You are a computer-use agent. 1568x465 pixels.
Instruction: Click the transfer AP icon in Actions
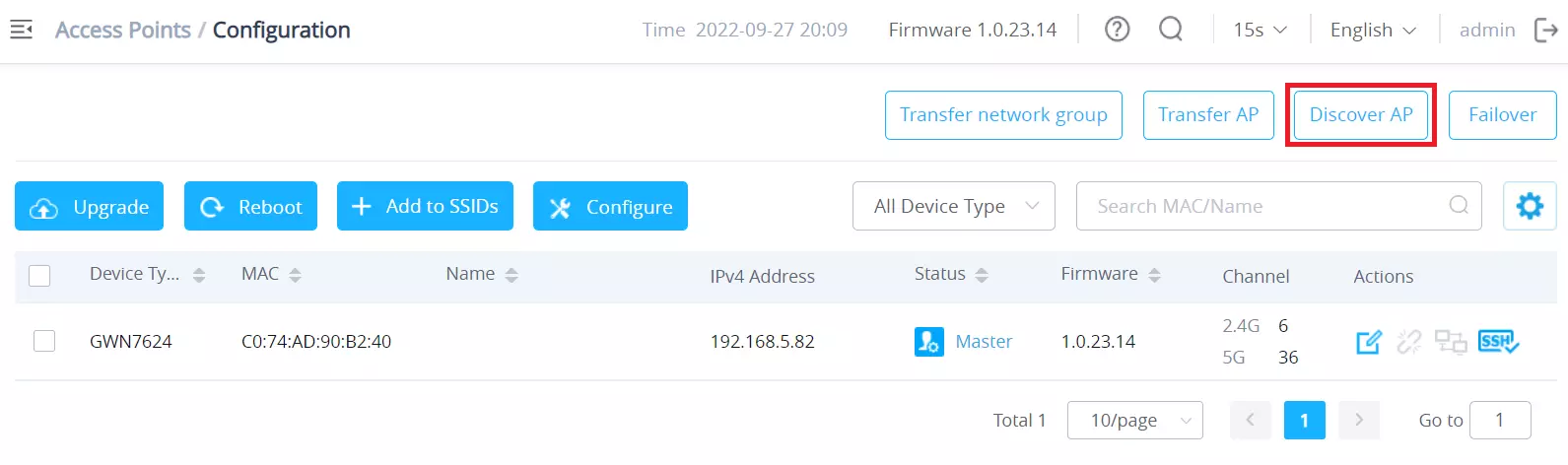[x=1451, y=342]
